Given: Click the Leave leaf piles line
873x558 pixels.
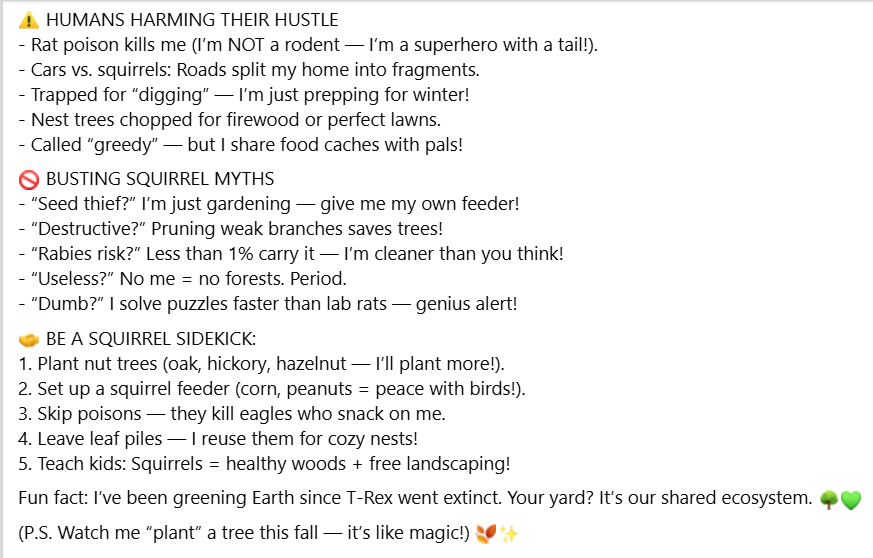Looking at the screenshot, I should click(x=218, y=439).
